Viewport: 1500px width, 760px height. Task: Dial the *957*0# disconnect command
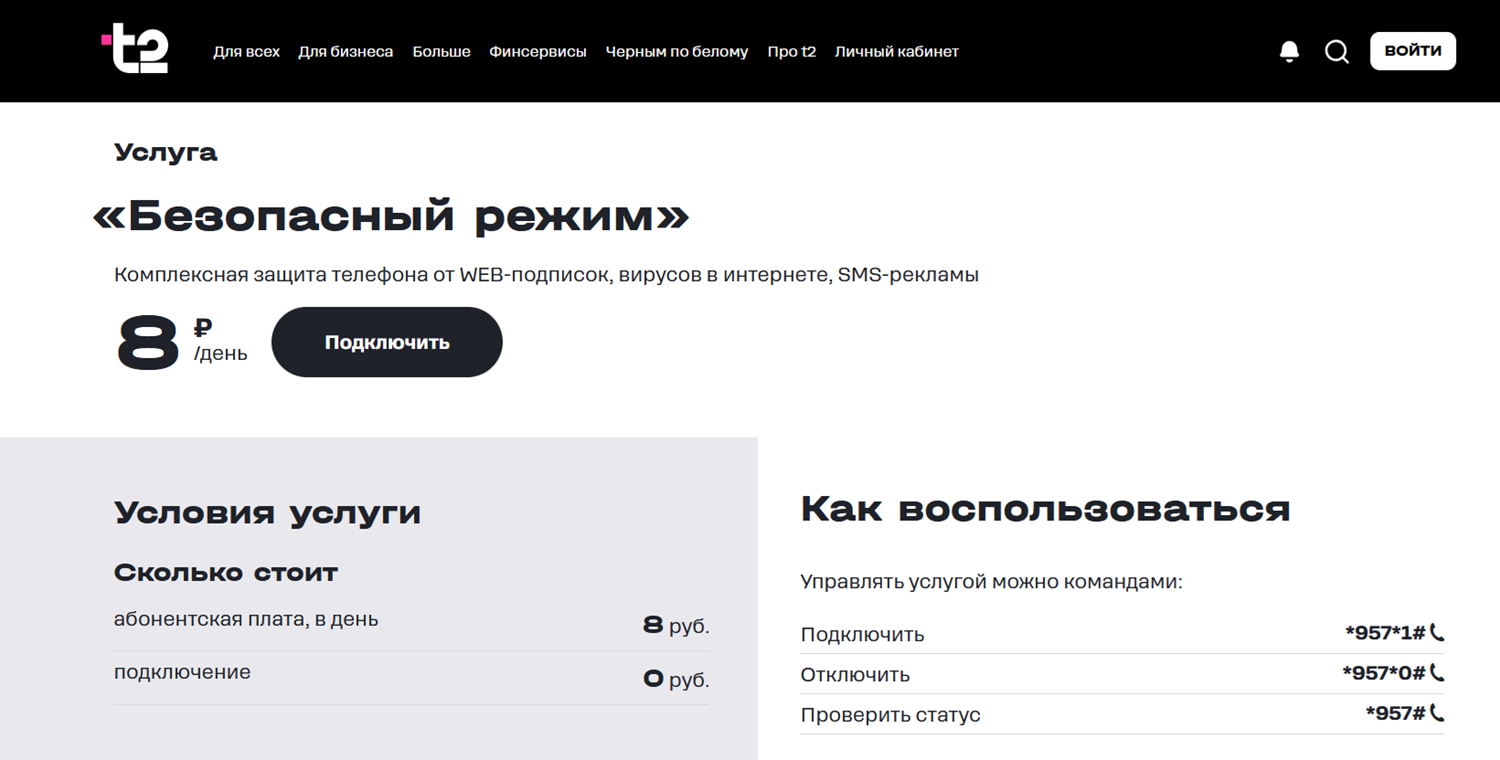click(1384, 673)
